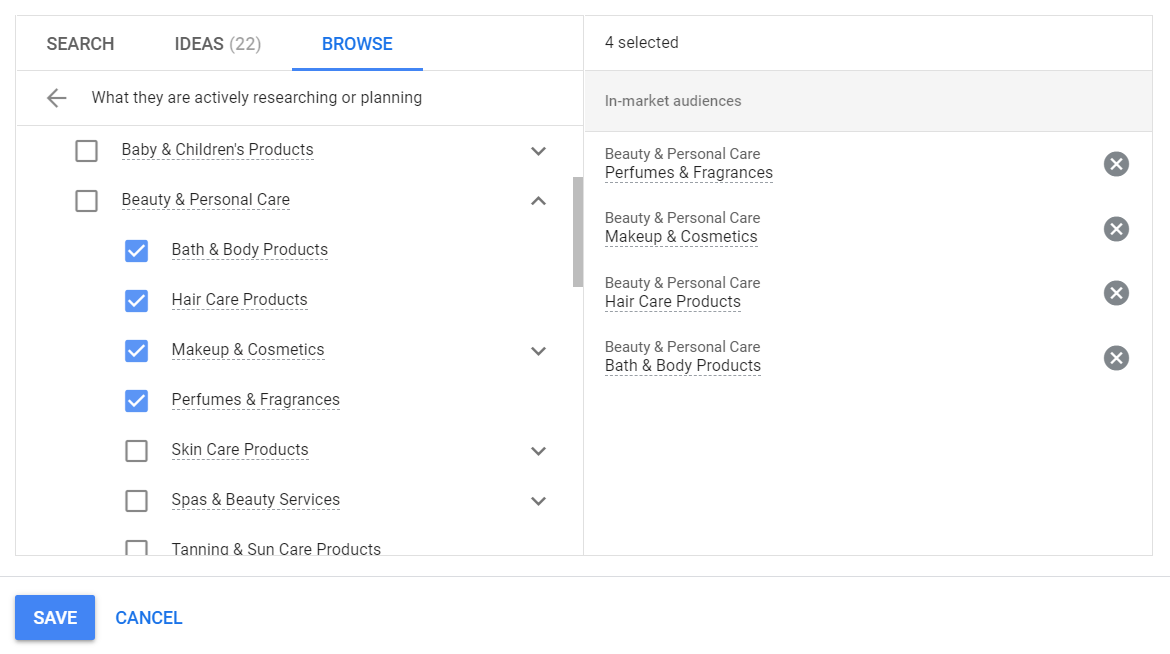The height and width of the screenshot is (654, 1170).
Task: Collapse the Beauty & Personal Care category
Action: point(538,200)
